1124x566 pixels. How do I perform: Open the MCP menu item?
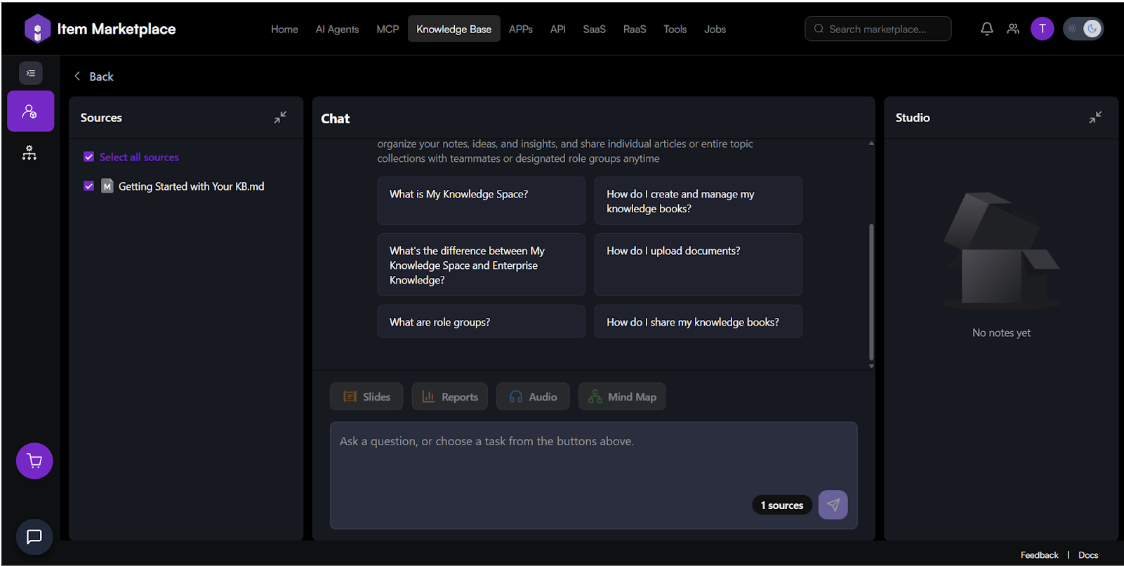[x=387, y=29]
